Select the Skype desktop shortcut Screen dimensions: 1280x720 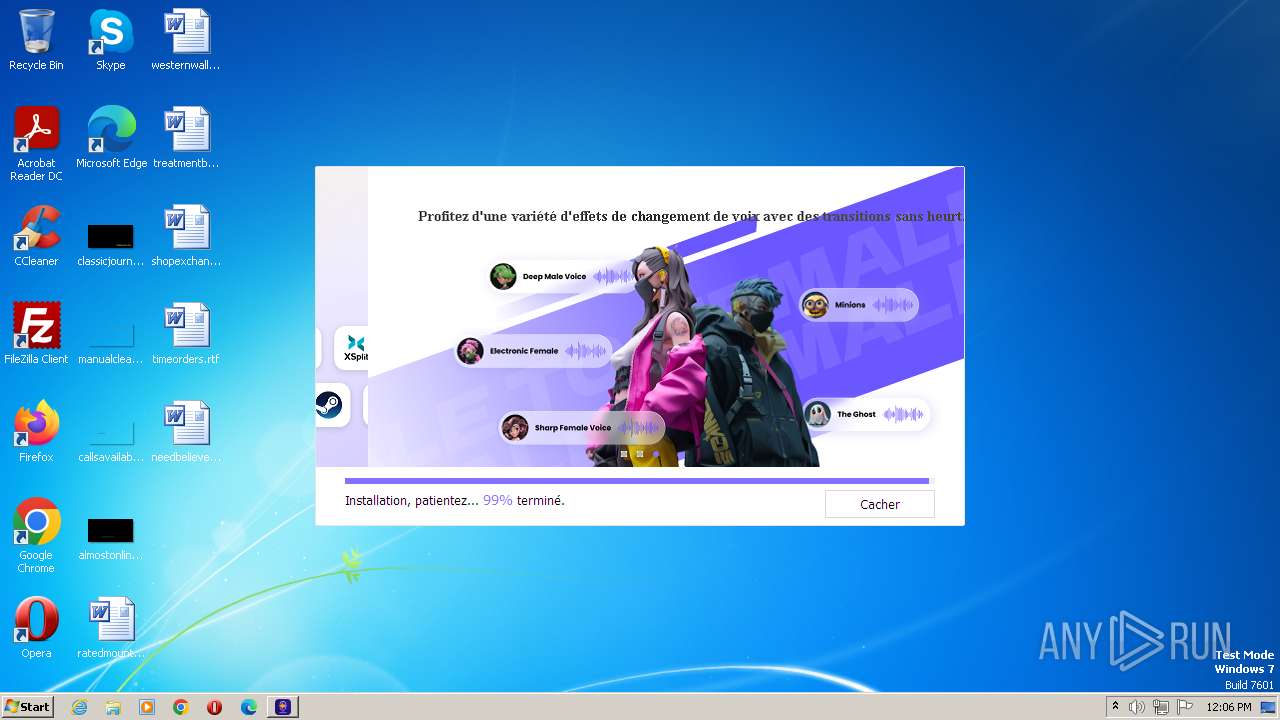(x=110, y=40)
